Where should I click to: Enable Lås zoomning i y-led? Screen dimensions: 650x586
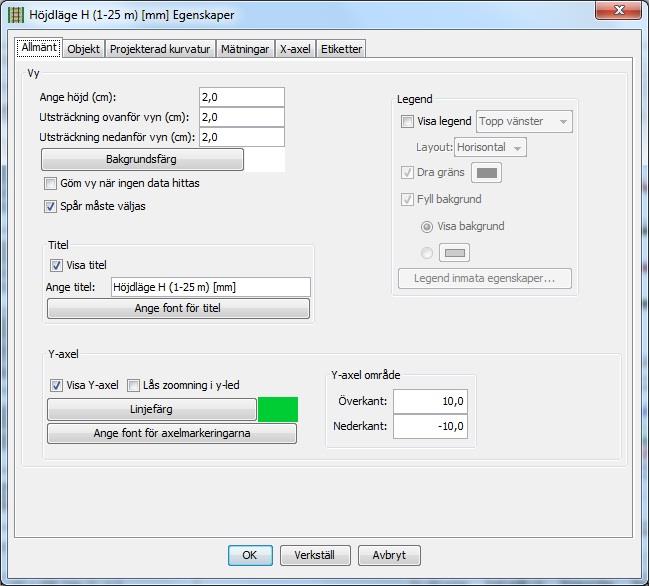(x=133, y=385)
